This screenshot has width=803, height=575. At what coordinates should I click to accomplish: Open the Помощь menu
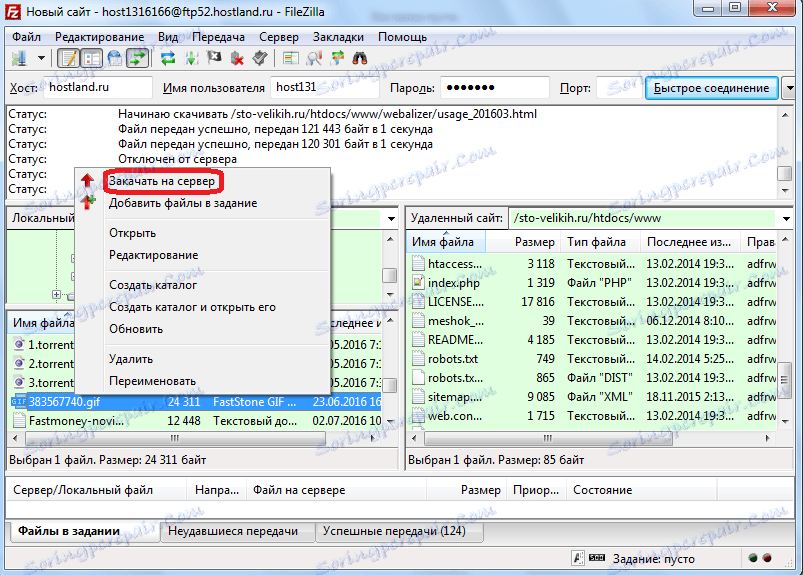403,37
